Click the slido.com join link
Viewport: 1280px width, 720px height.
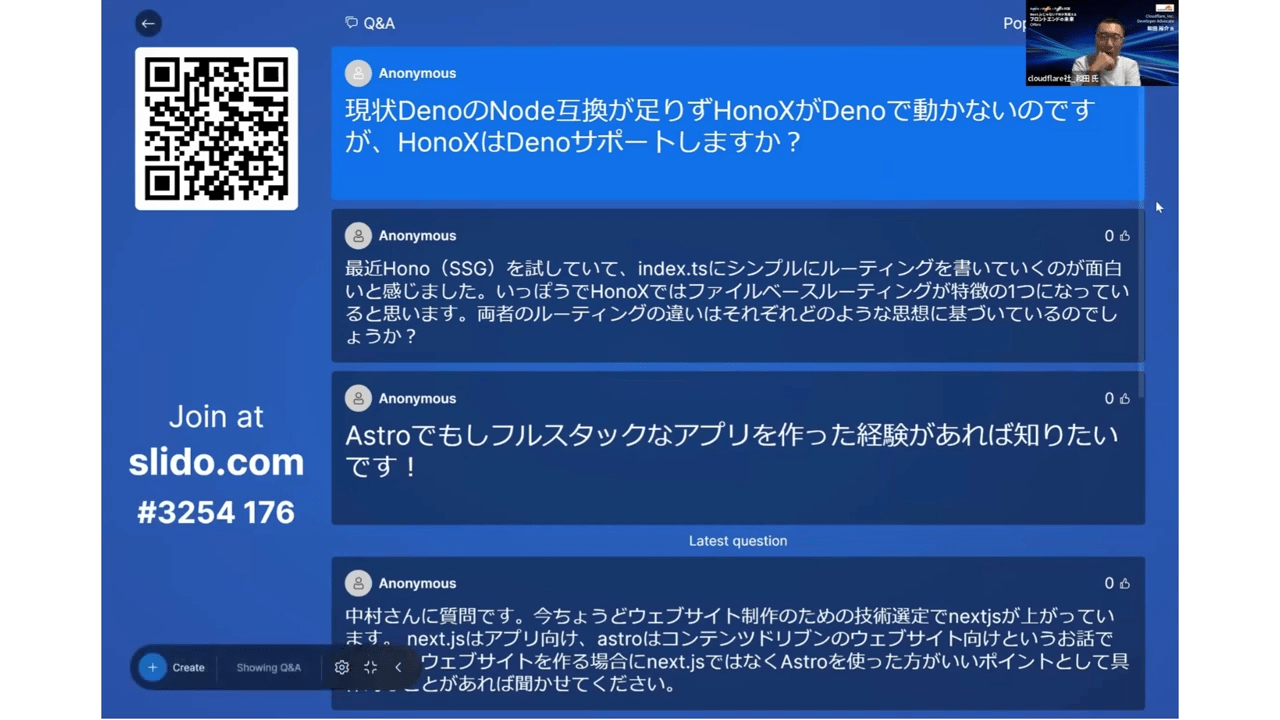(216, 461)
